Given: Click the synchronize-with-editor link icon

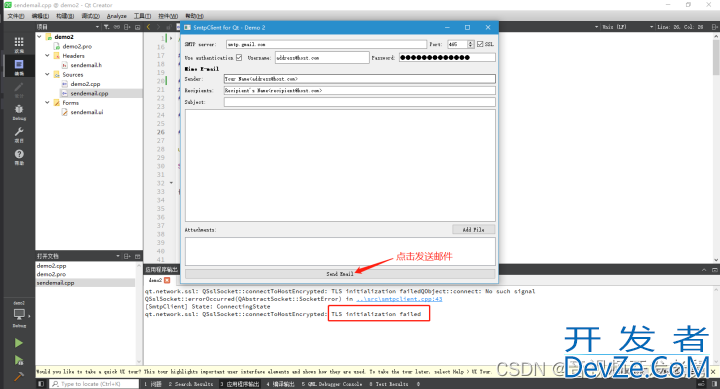Looking at the screenshot, I should pyautogui.click(x=117, y=27).
